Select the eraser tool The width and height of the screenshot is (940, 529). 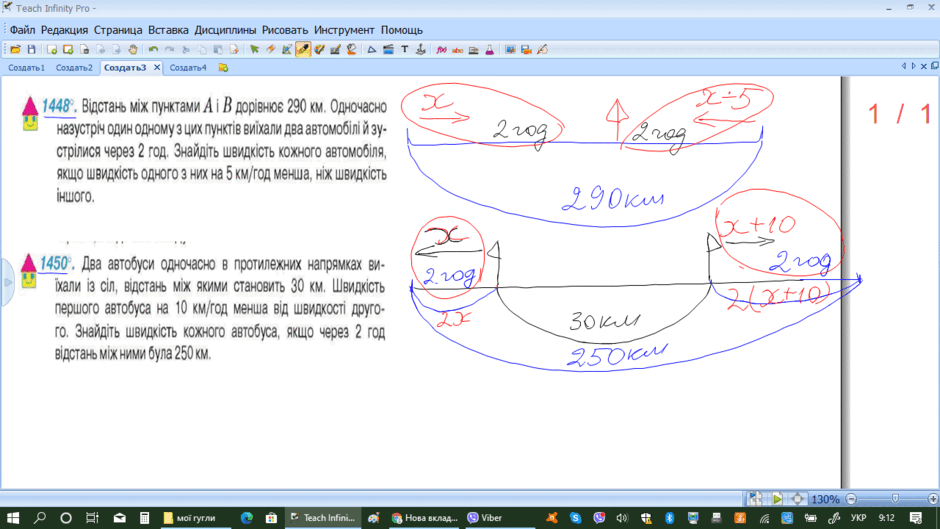click(x=271, y=50)
